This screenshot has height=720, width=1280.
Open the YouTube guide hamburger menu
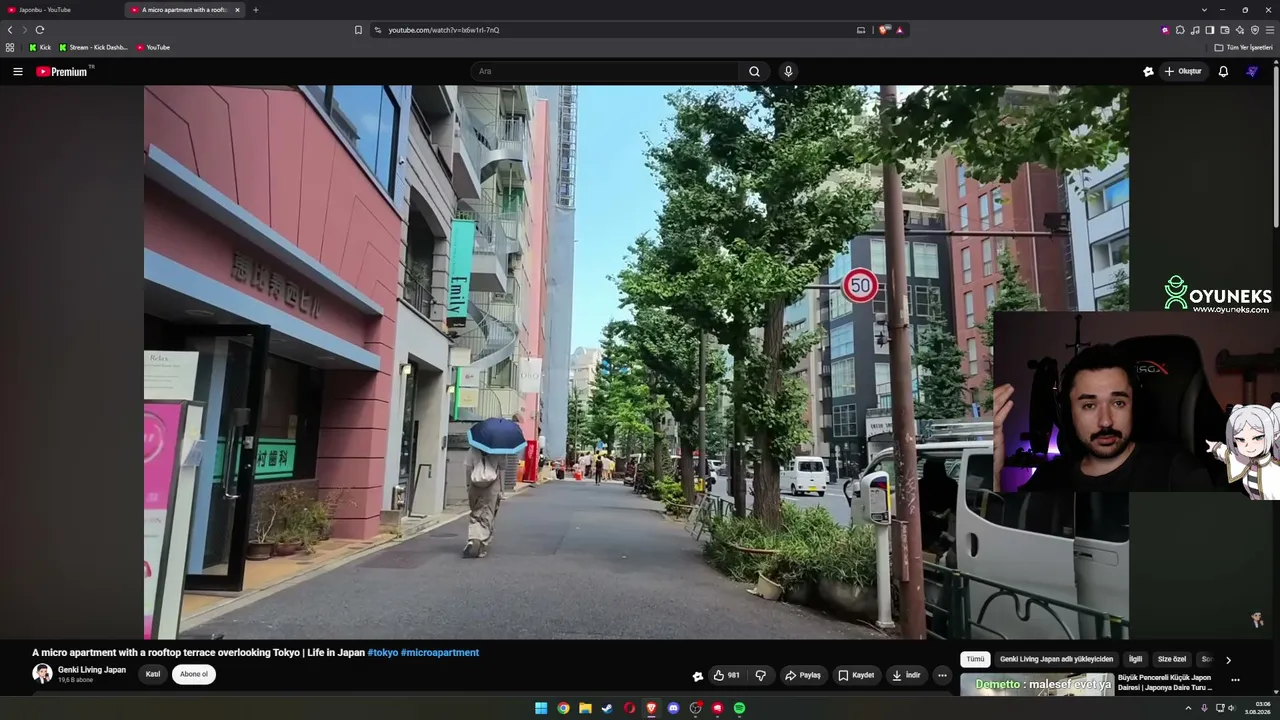18,71
